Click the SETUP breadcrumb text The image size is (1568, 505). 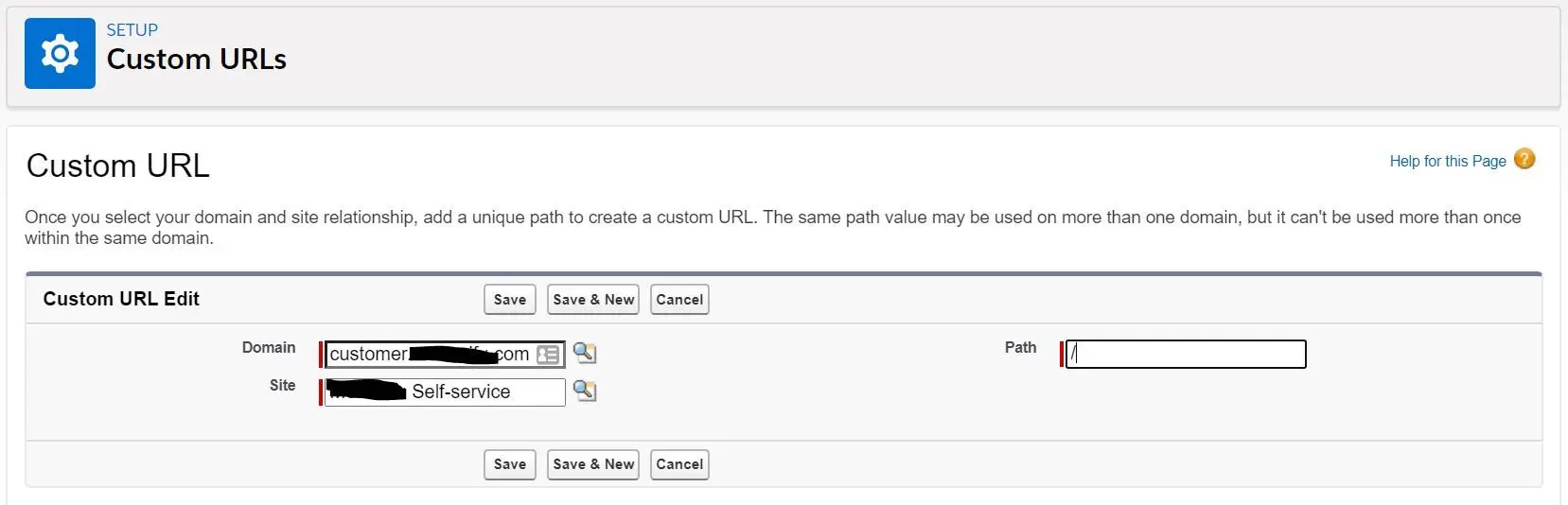pos(132,30)
